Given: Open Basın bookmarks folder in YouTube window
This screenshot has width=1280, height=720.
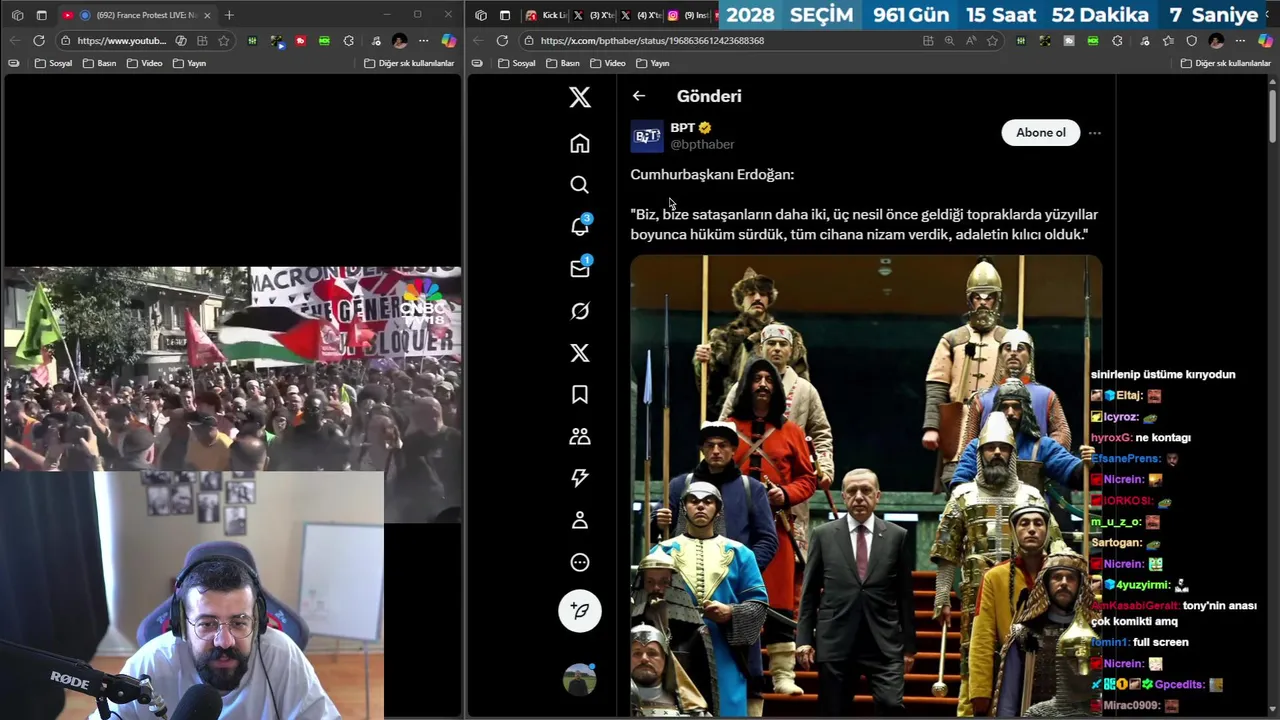Looking at the screenshot, I should (x=99, y=63).
